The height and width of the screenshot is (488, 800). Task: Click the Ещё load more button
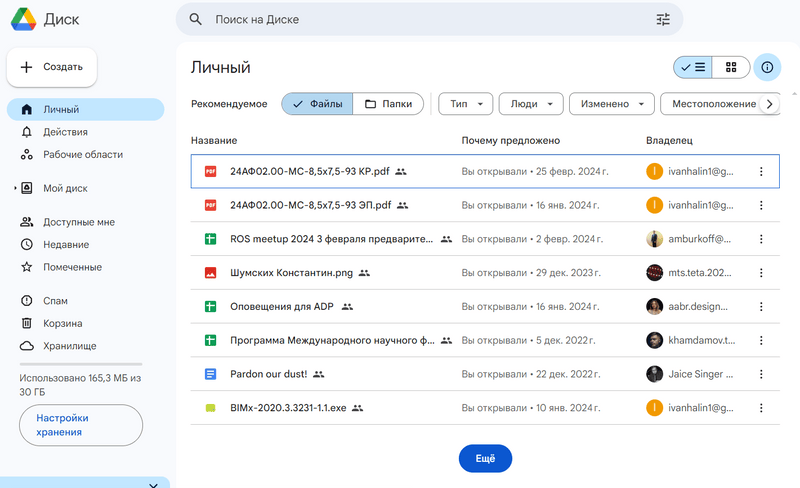485,458
